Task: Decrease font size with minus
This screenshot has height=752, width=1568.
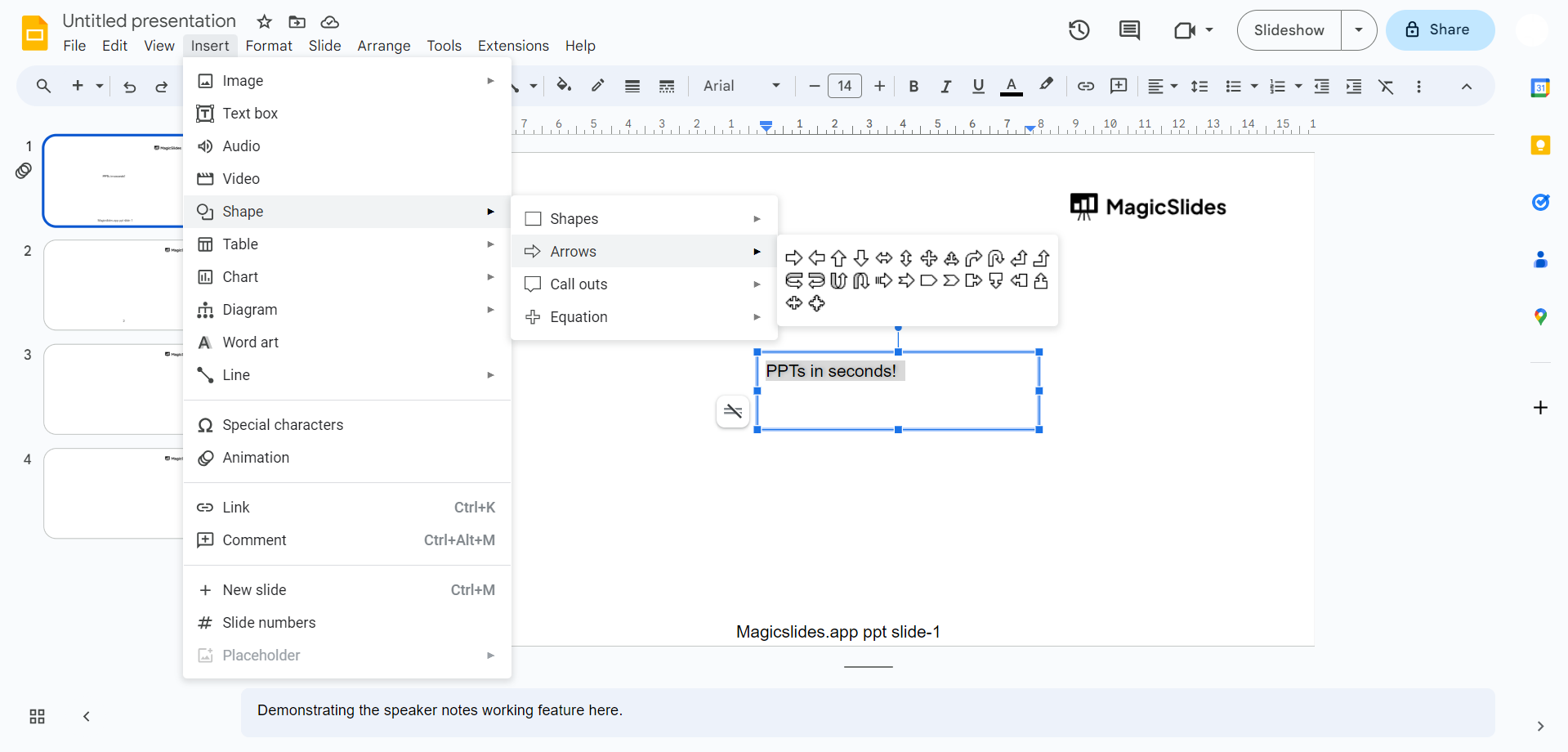Action: [814, 86]
